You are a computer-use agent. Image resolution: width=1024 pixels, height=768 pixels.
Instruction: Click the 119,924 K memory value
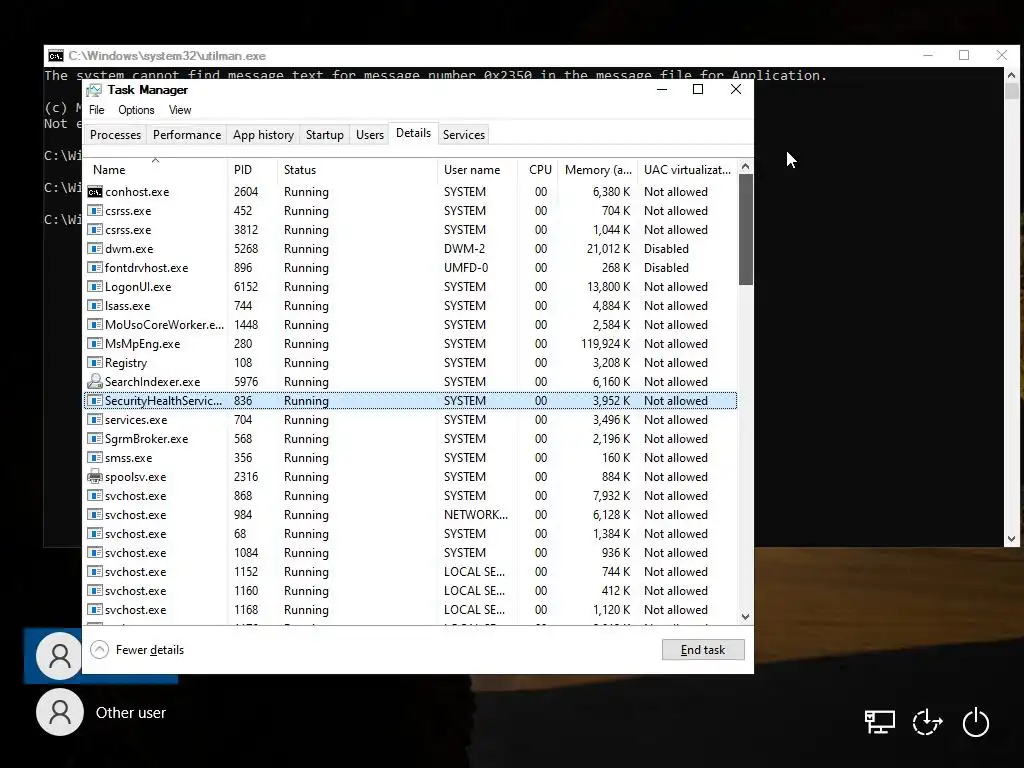pyautogui.click(x=605, y=344)
